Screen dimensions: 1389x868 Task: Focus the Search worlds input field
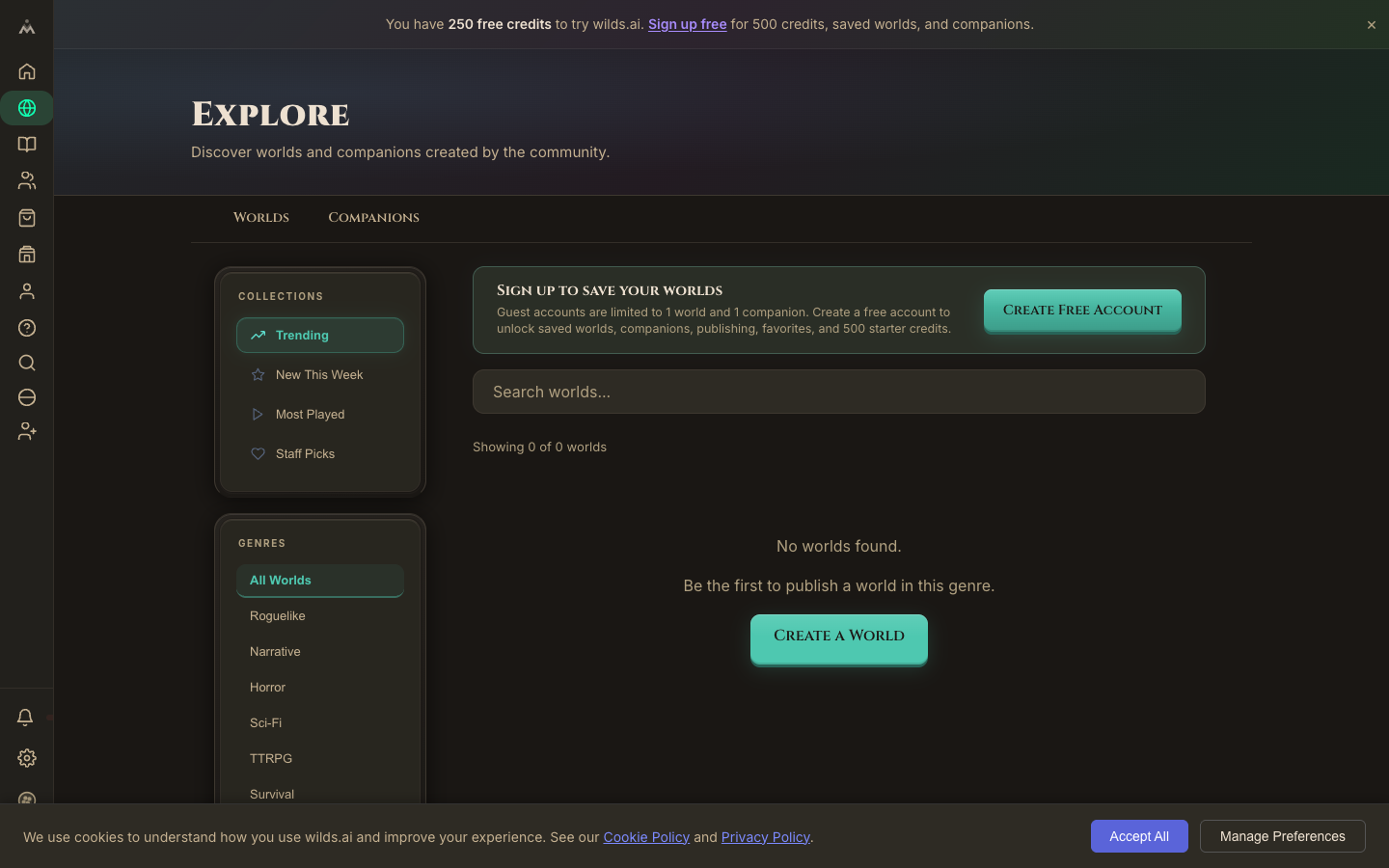coord(839,392)
